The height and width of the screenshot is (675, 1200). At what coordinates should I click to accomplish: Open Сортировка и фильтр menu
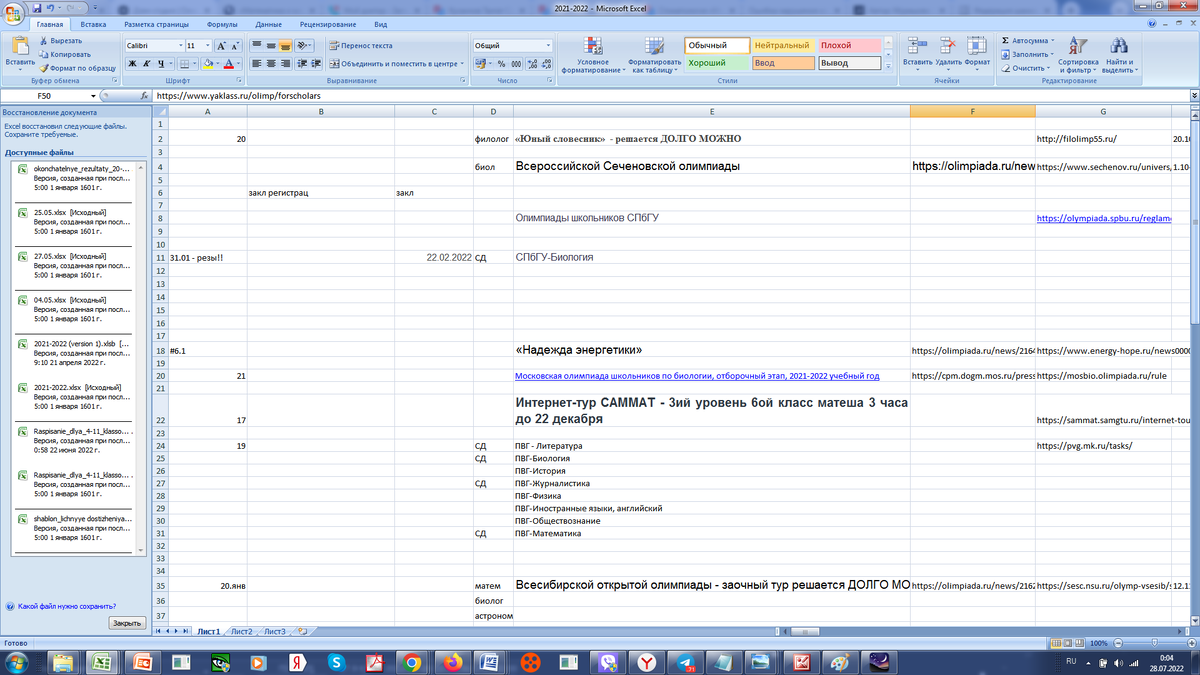pos(1078,55)
